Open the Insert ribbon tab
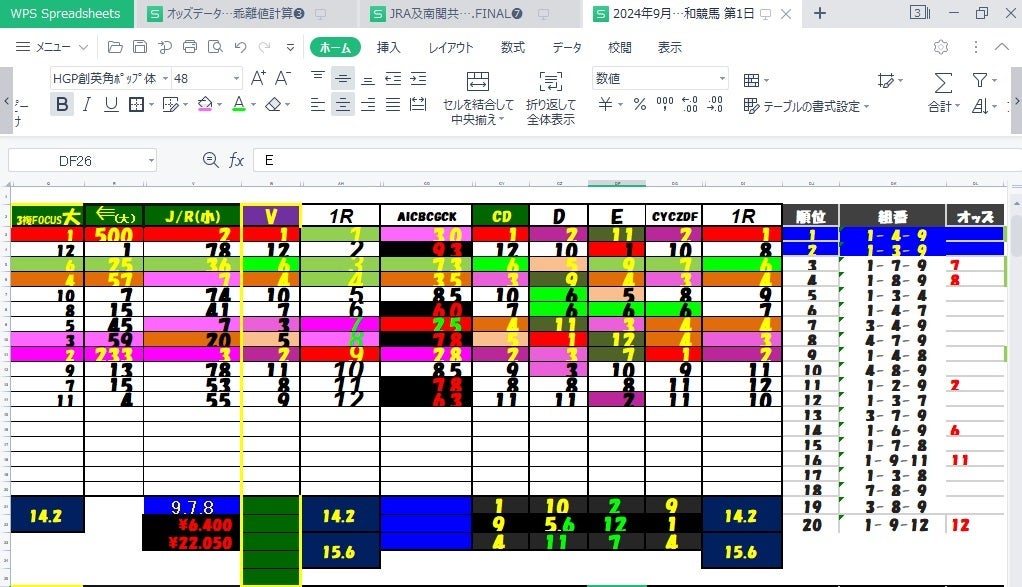This screenshot has height=587, width=1022. pos(388,47)
